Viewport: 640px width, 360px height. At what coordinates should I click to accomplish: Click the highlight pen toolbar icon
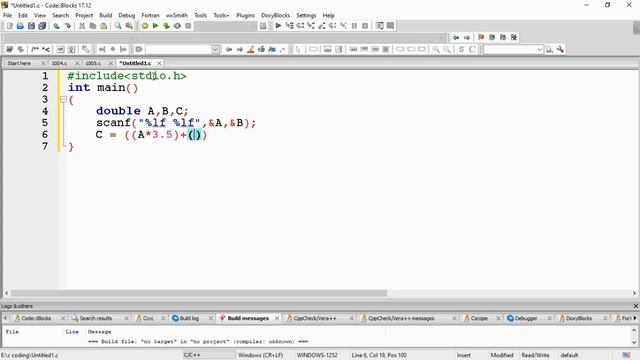(x=251, y=49)
